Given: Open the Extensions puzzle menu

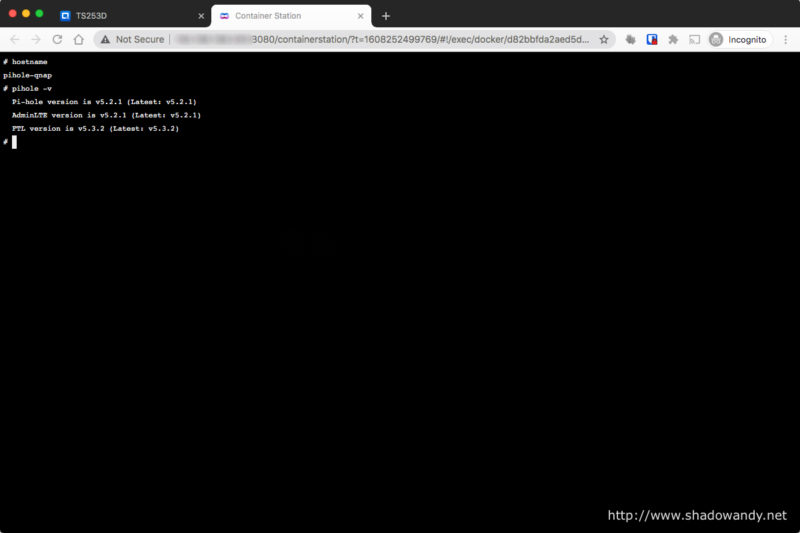Looking at the screenshot, I should [x=673, y=39].
